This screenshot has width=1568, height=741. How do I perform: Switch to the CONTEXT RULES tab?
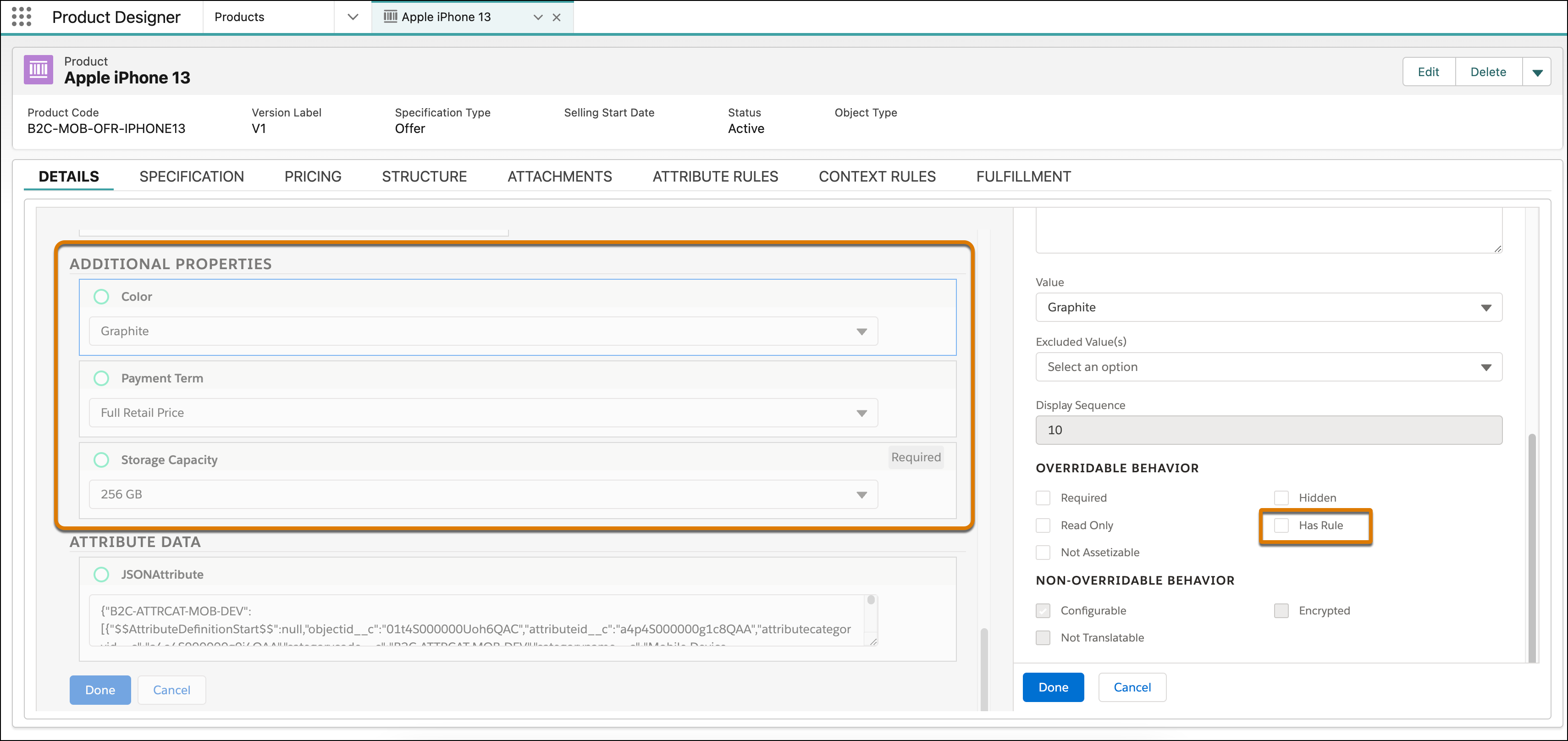(x=877, y=177)
